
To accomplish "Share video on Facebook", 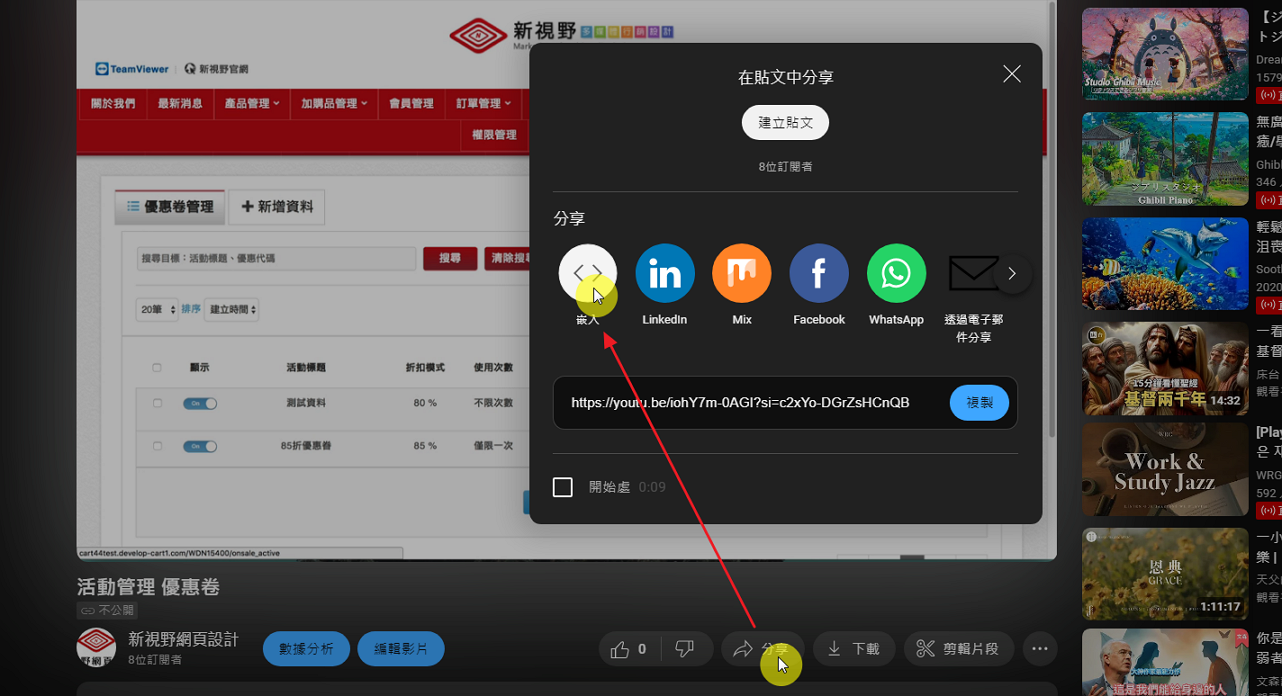I will (x=819, y=273).
